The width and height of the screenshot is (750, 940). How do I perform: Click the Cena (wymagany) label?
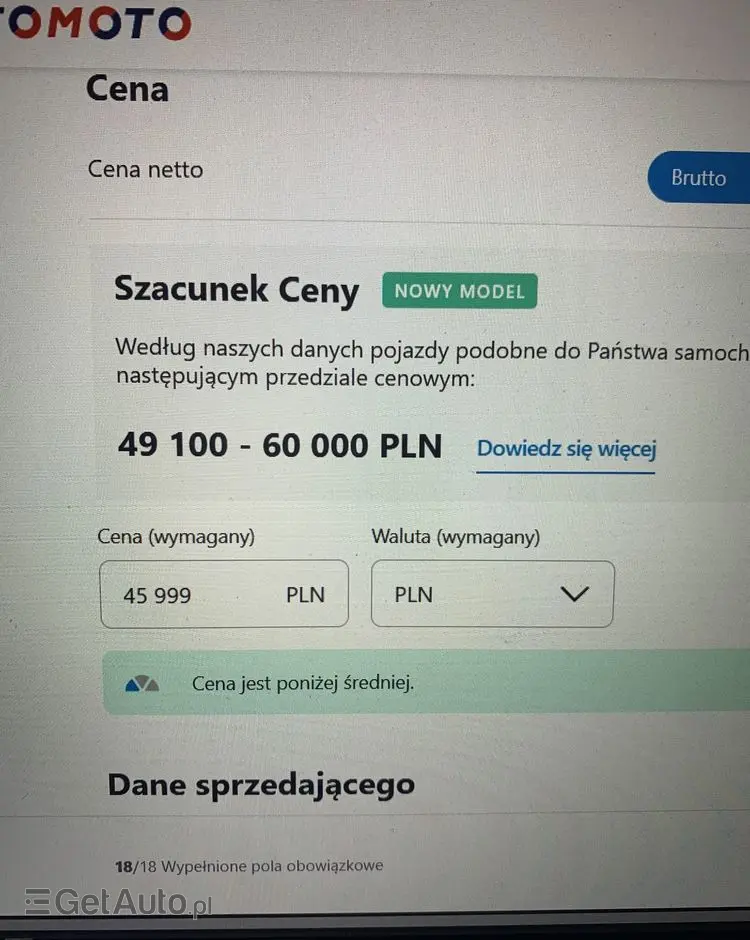176,536
